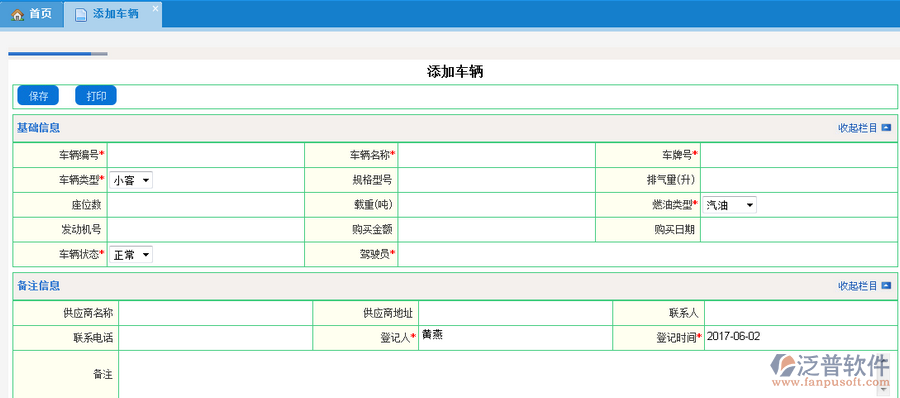
Task: Open the 车辆类型 dropdown
Action: 131,180
